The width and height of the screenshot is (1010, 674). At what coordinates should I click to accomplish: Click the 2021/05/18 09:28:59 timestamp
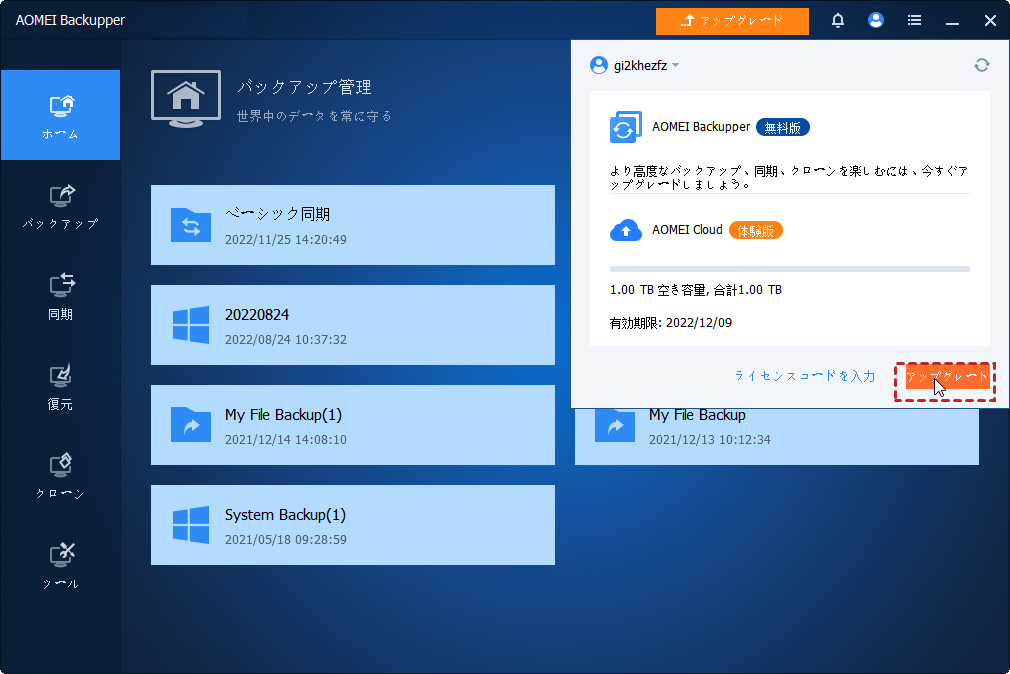pyautogui.click(x=286, y=540)
